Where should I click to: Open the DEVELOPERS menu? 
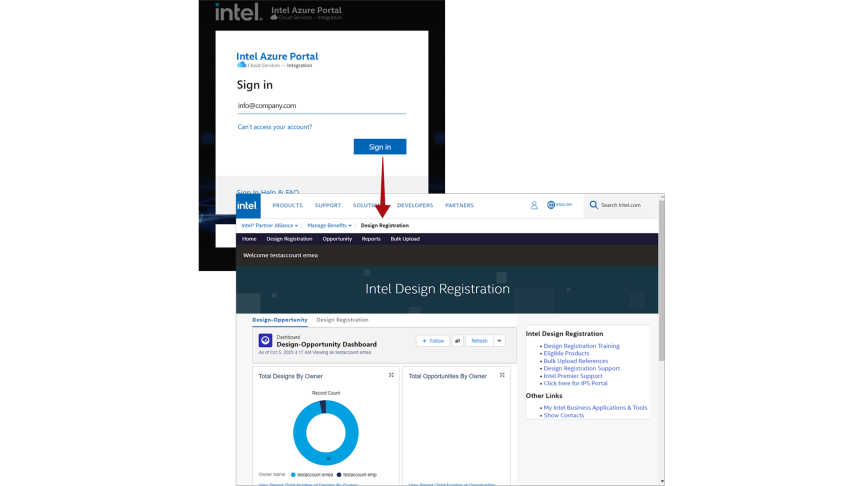[415, 206]
